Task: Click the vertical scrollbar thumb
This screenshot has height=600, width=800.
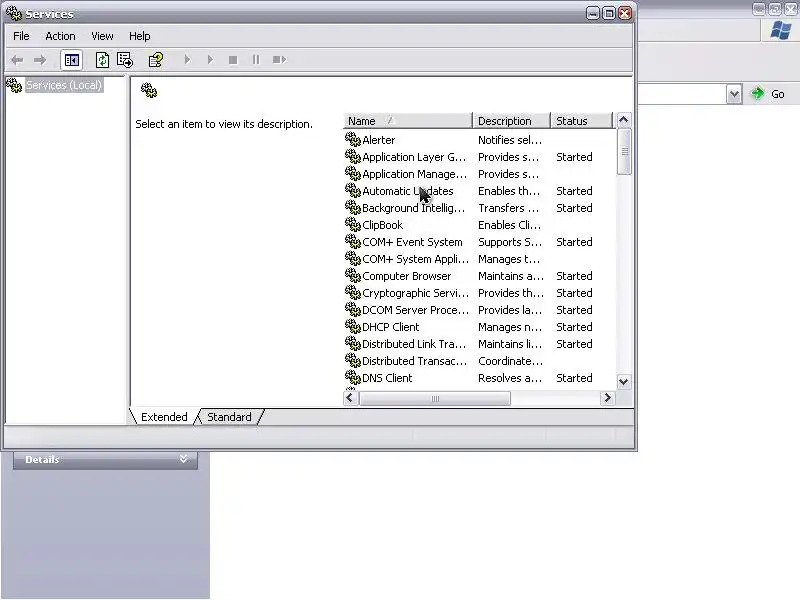Action: point(624,152)
